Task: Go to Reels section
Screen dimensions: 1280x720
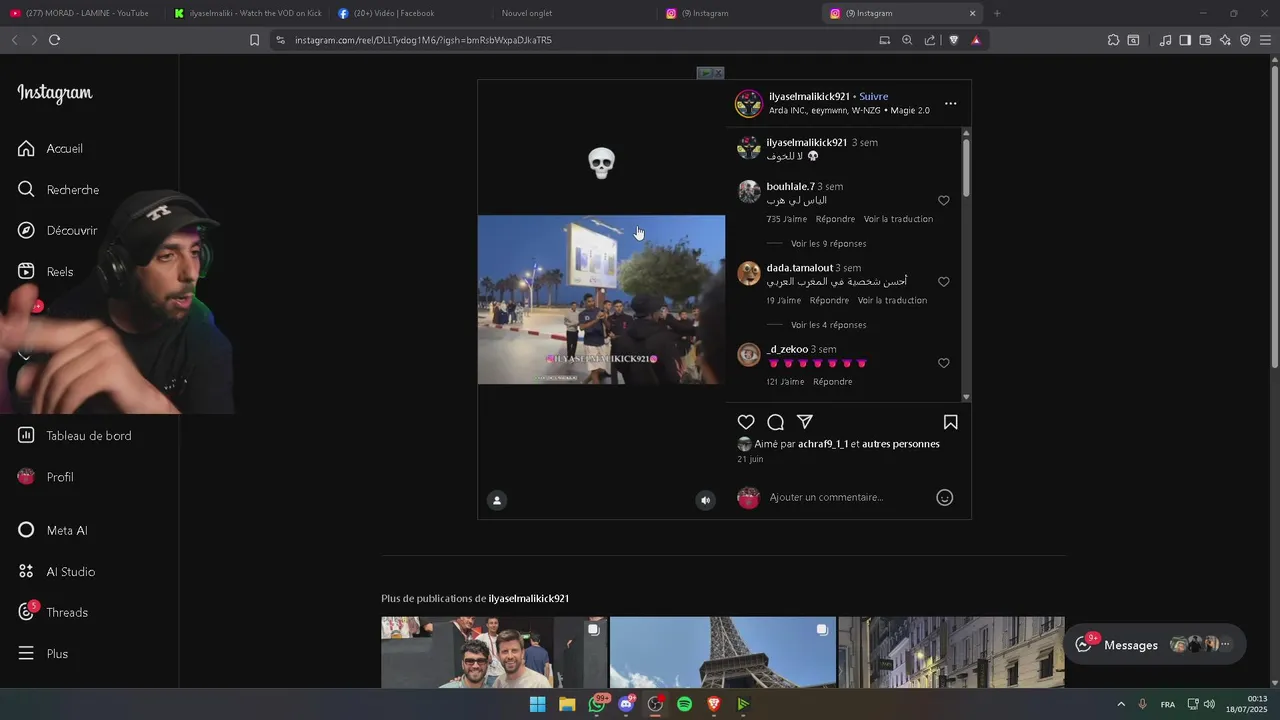Action: pos(46,272)
